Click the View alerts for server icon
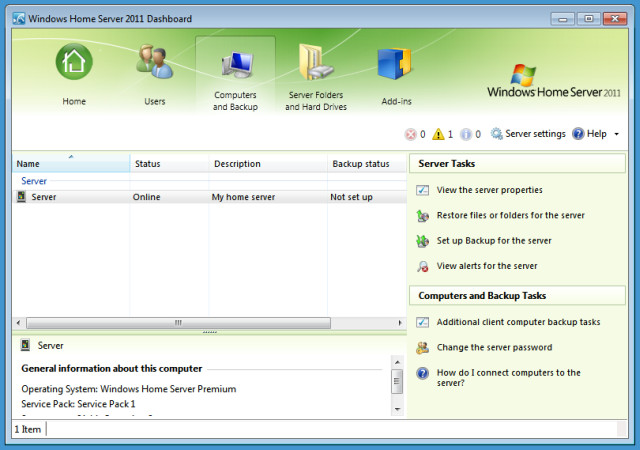This screenshot has width=640, height=450. (x=422, y=266)
